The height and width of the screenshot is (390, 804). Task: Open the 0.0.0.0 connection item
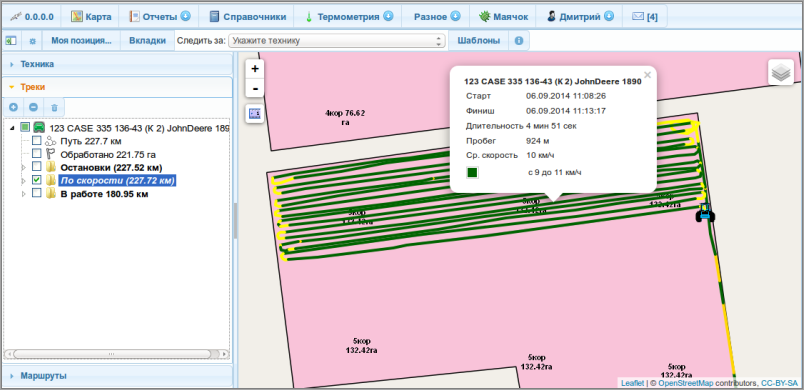[32, 16]
